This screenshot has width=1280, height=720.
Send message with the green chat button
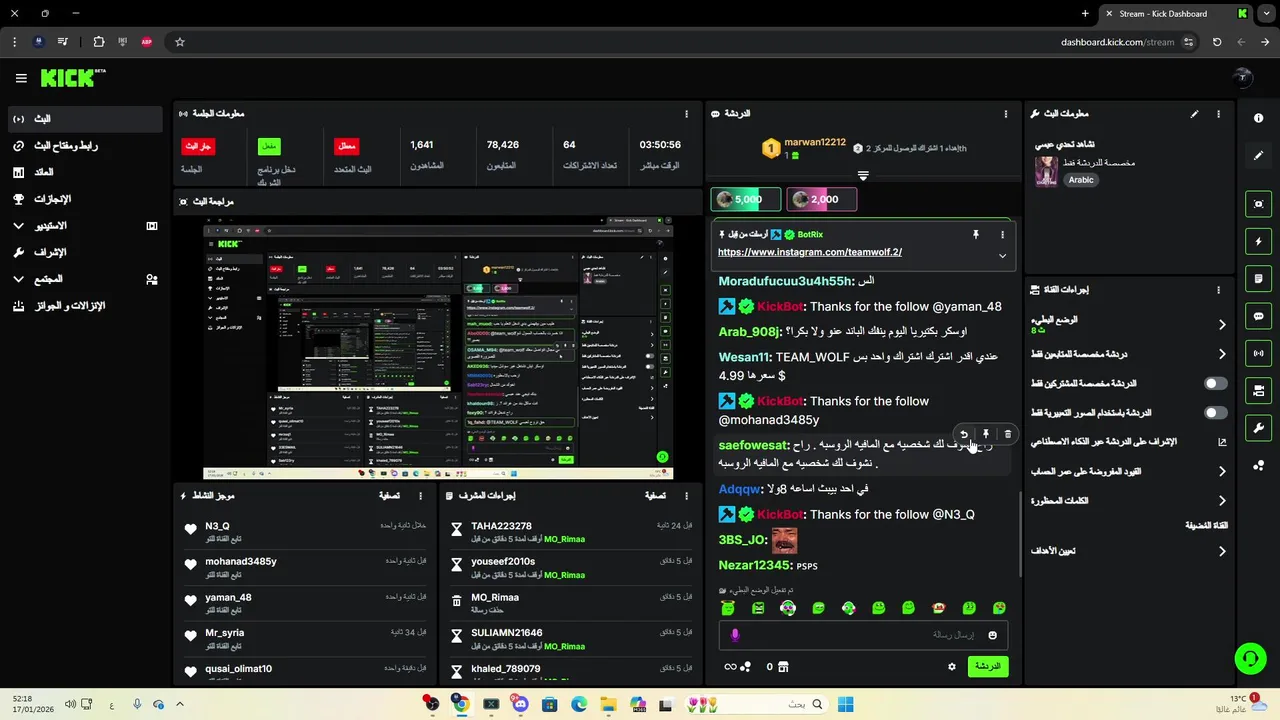988,666
